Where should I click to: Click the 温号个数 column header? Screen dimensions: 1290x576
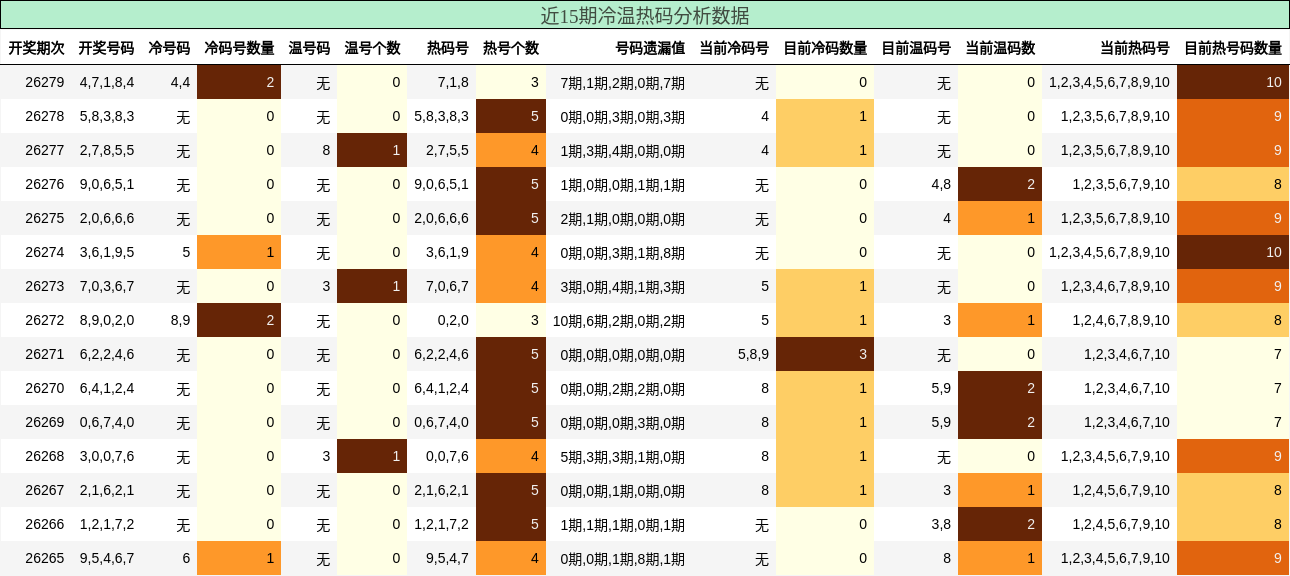pos(372,48)
